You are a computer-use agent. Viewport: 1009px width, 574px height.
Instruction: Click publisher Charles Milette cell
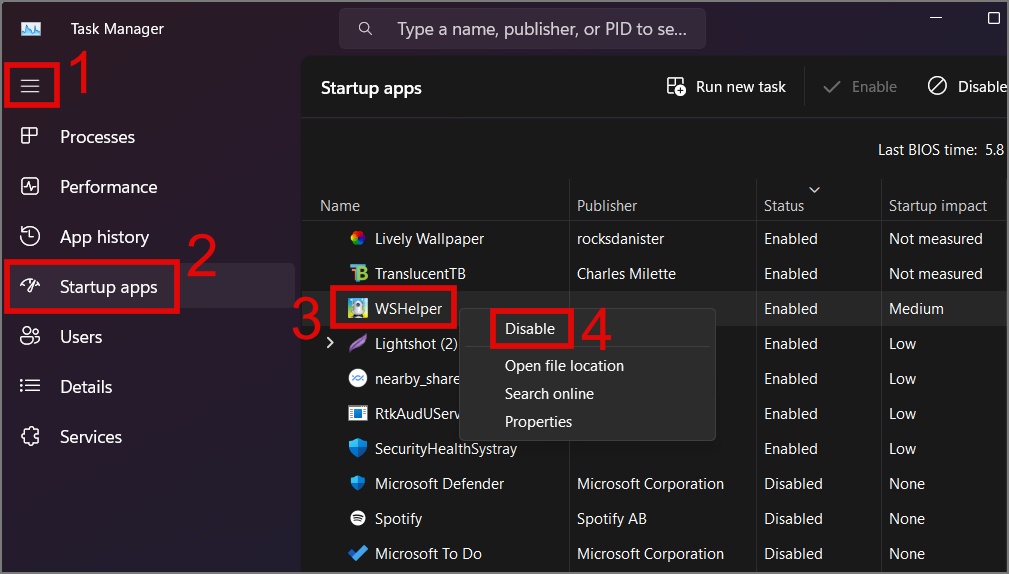[626, 273]
